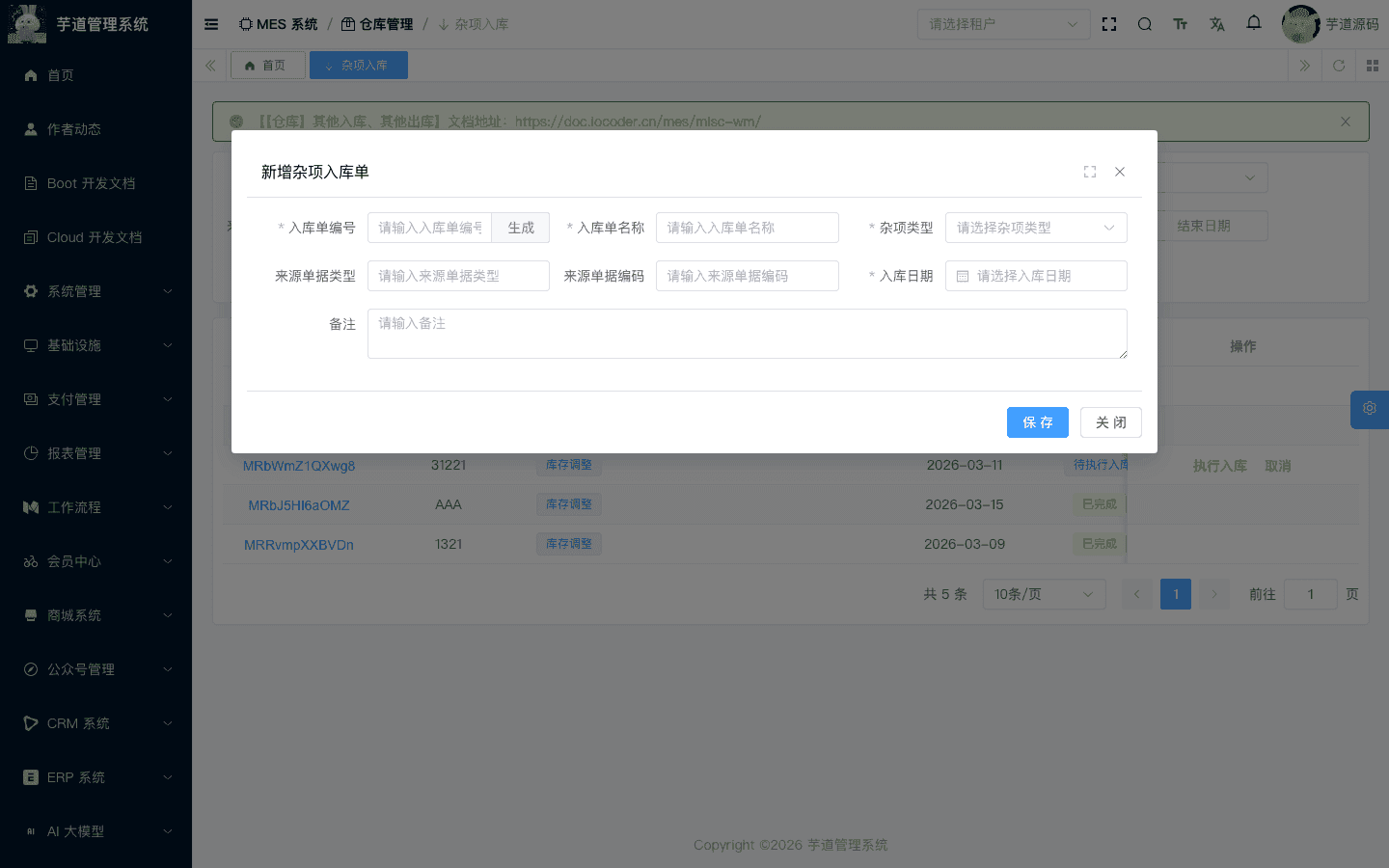Expand the 系统管理 sidebar menu
This screenshot has width=1389, height=868.
(95, 290)
